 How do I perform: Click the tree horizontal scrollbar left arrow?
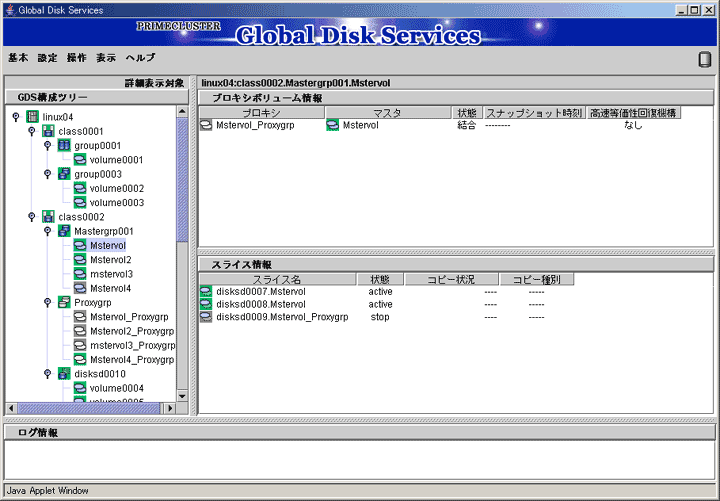tap(11, 408)
